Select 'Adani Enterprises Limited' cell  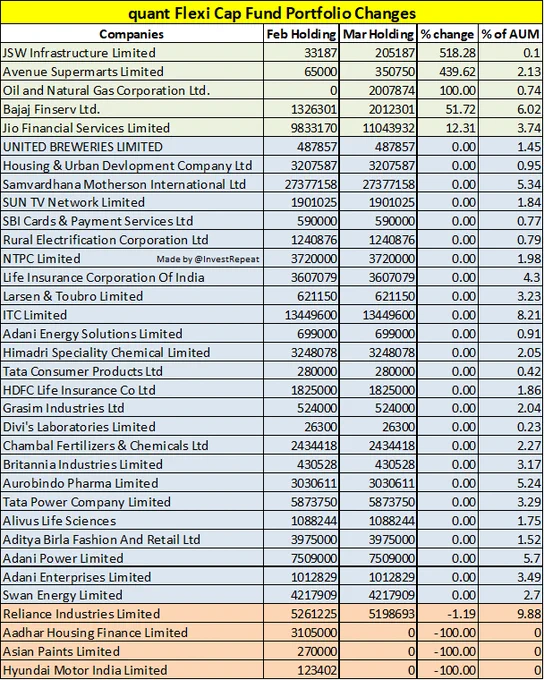(132, 576)
